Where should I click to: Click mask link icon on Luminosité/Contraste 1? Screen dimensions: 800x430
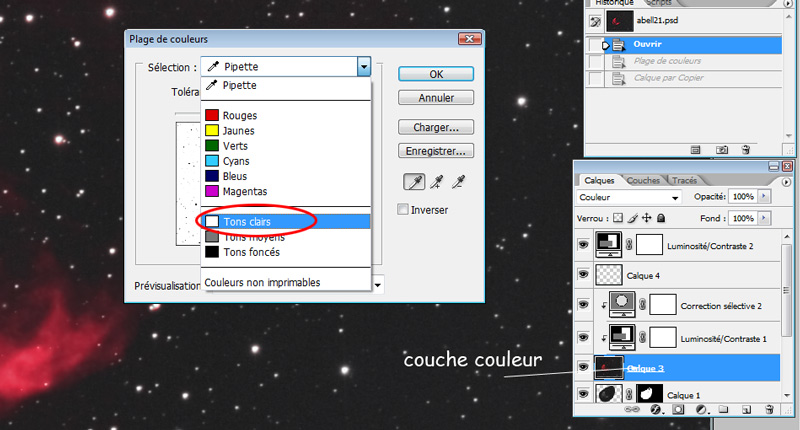point(642,337)
